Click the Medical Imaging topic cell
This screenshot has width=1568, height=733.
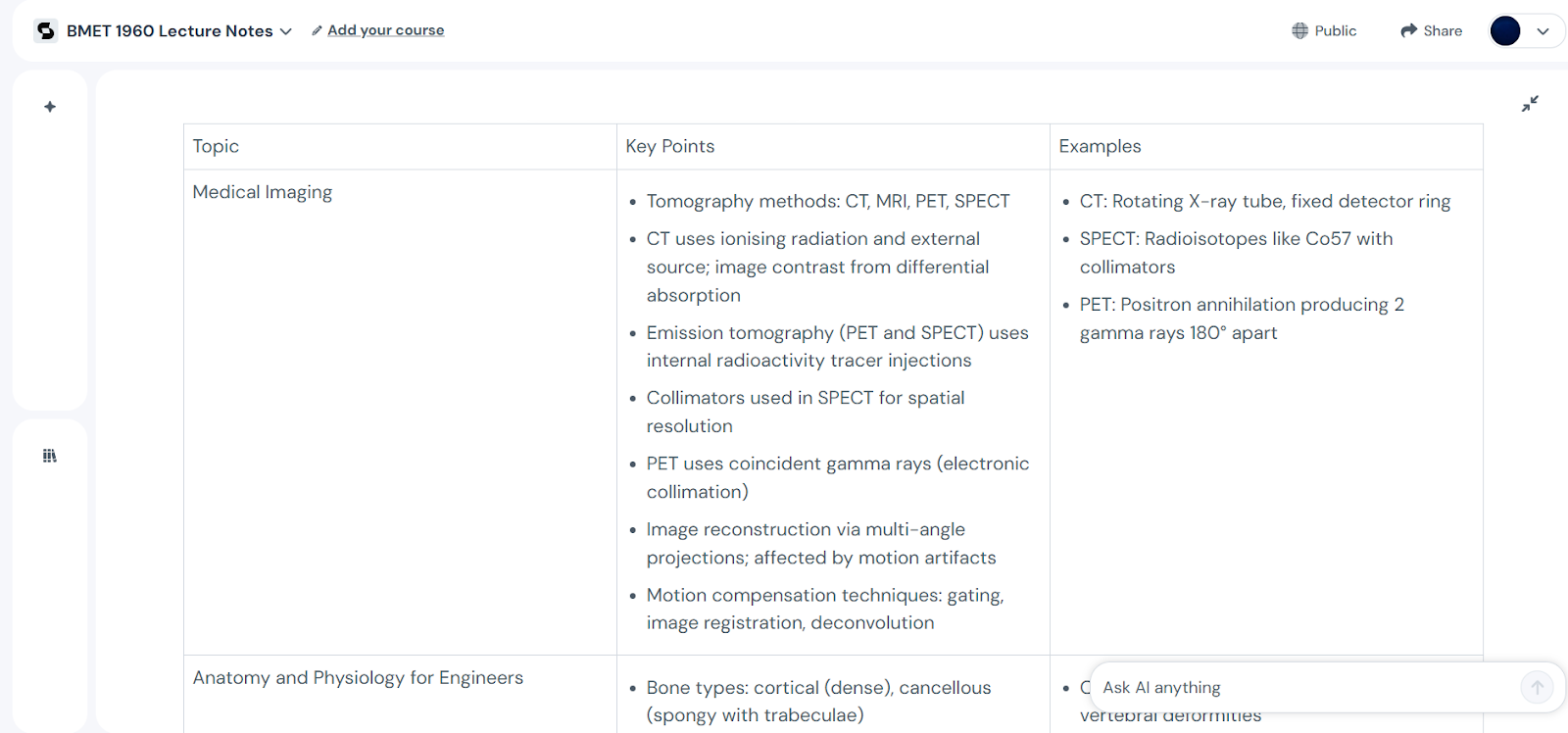pos(263,193)
